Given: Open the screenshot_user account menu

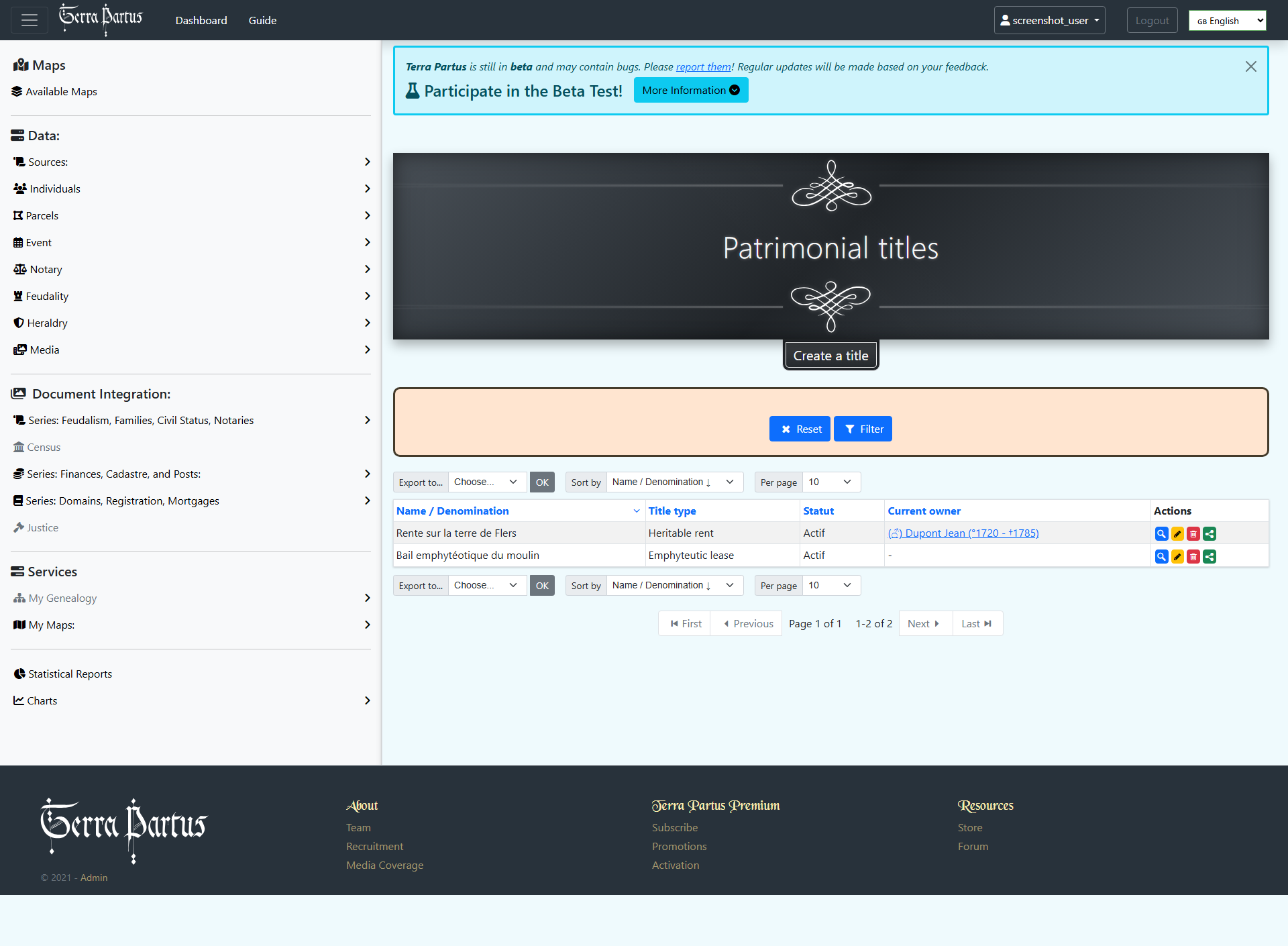Looking at the screenshot, I should (x=1049, y=20).
